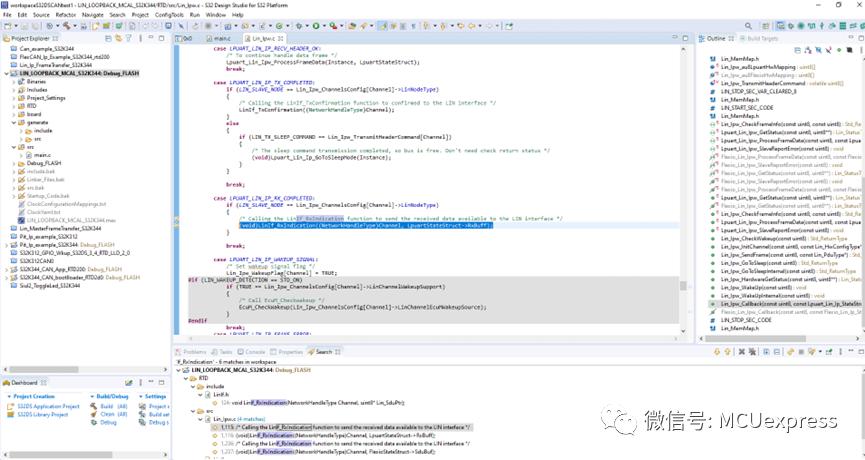Click Build (All) in Dashboard
This screenshot has width=865, height=460.
pyautogui.click(x=114, y=406)
